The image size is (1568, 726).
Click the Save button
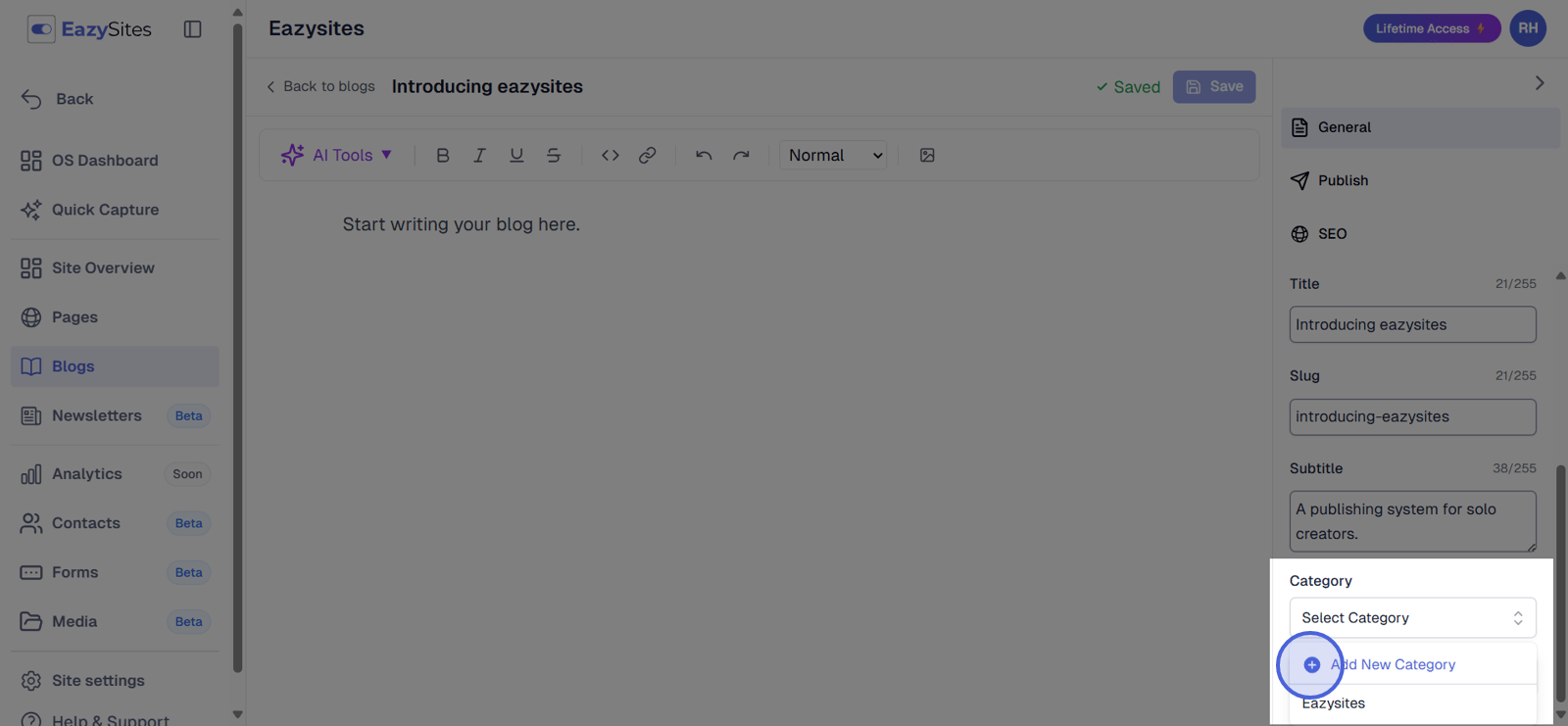(x=1214, y=86)
